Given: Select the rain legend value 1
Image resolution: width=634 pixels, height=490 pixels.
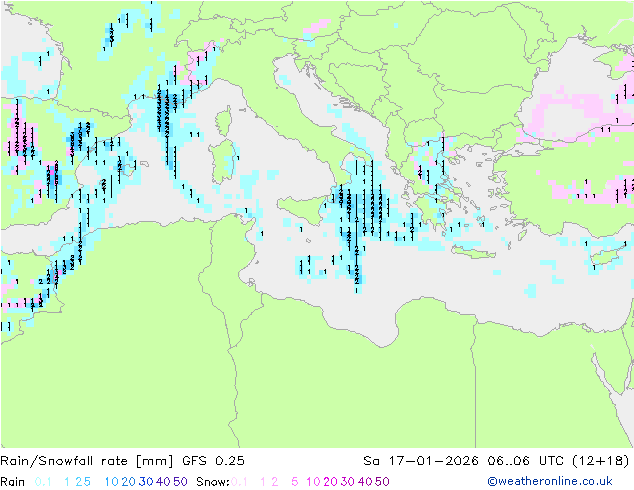Looking at the screenshot, I should [x=67, y=482].
